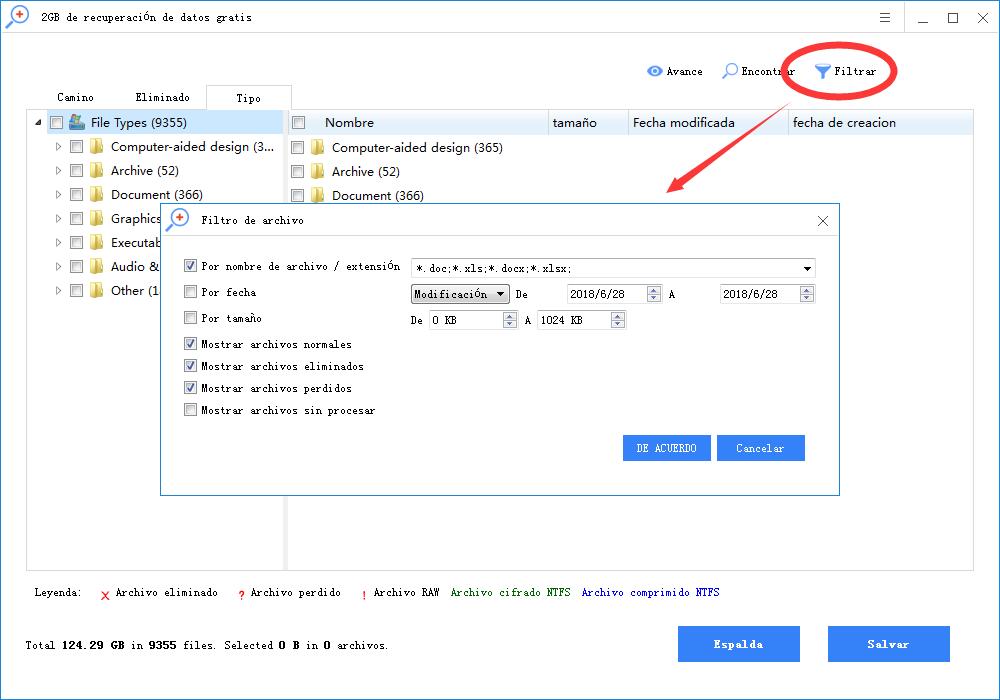Expand the Other tree node

click(x=59, y=291)
